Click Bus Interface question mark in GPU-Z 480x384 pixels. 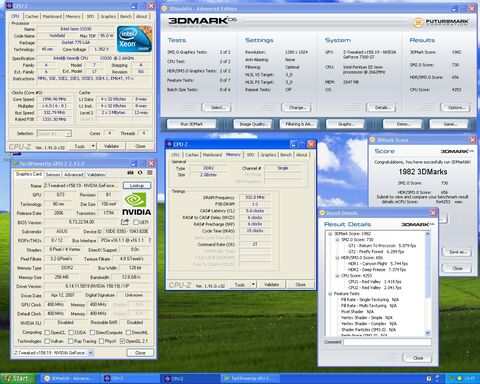[x=149, y=240]
